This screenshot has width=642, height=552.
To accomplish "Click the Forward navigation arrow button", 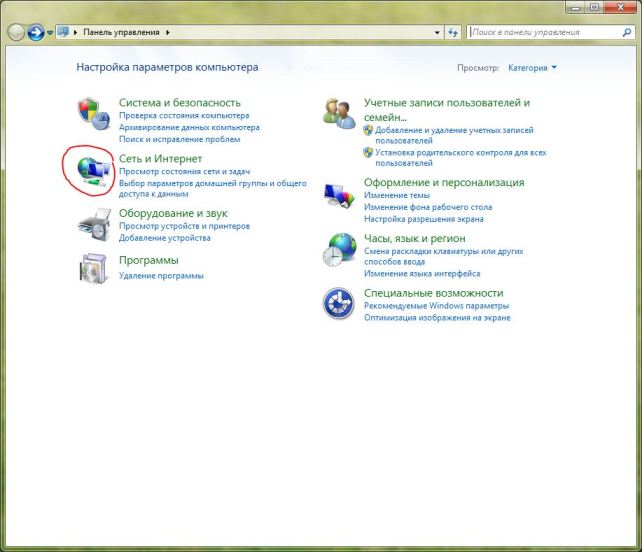I will pos(36,32).
